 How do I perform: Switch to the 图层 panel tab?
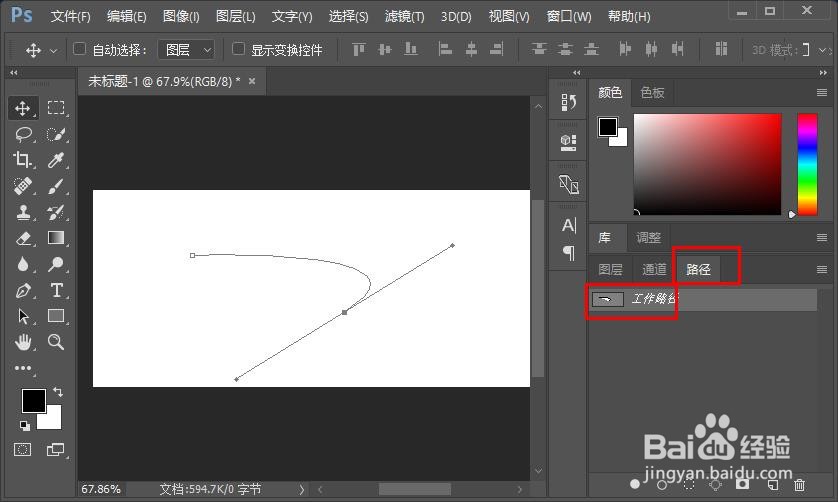pyautogui.click(x=610, y=269)
